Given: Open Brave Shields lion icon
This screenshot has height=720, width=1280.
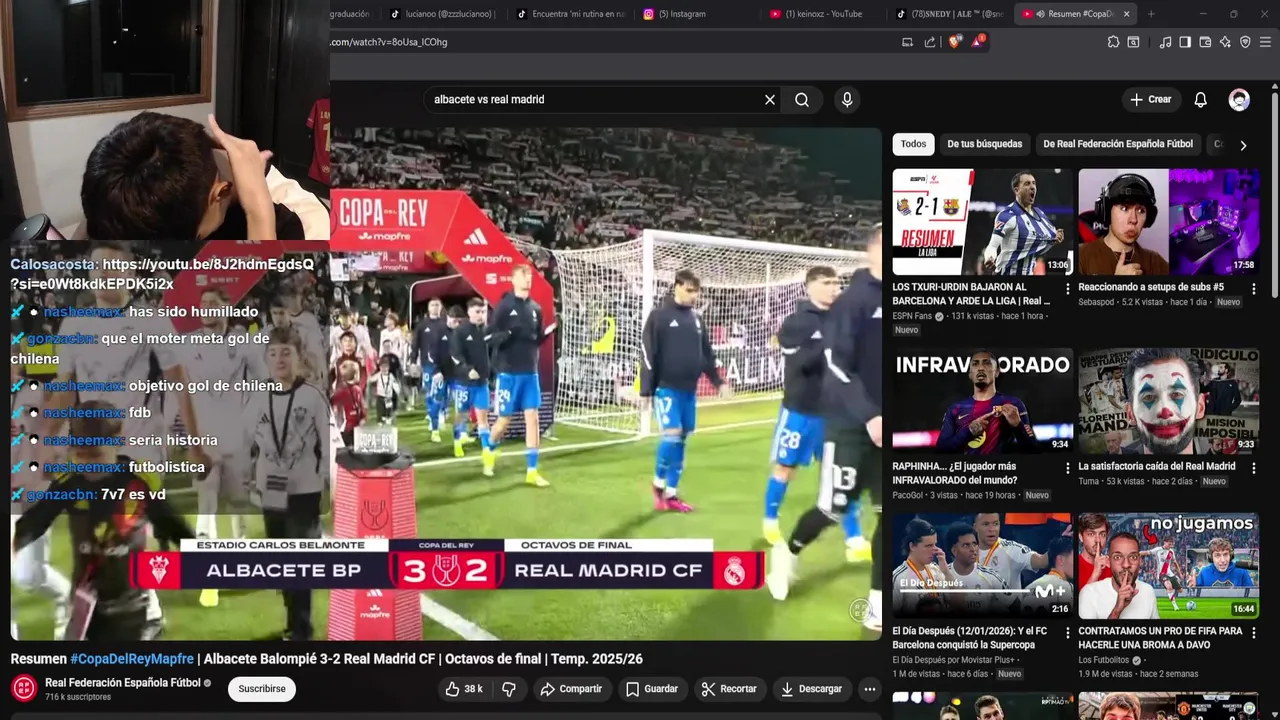Looking at the screenshot, I should pos(954,42).
